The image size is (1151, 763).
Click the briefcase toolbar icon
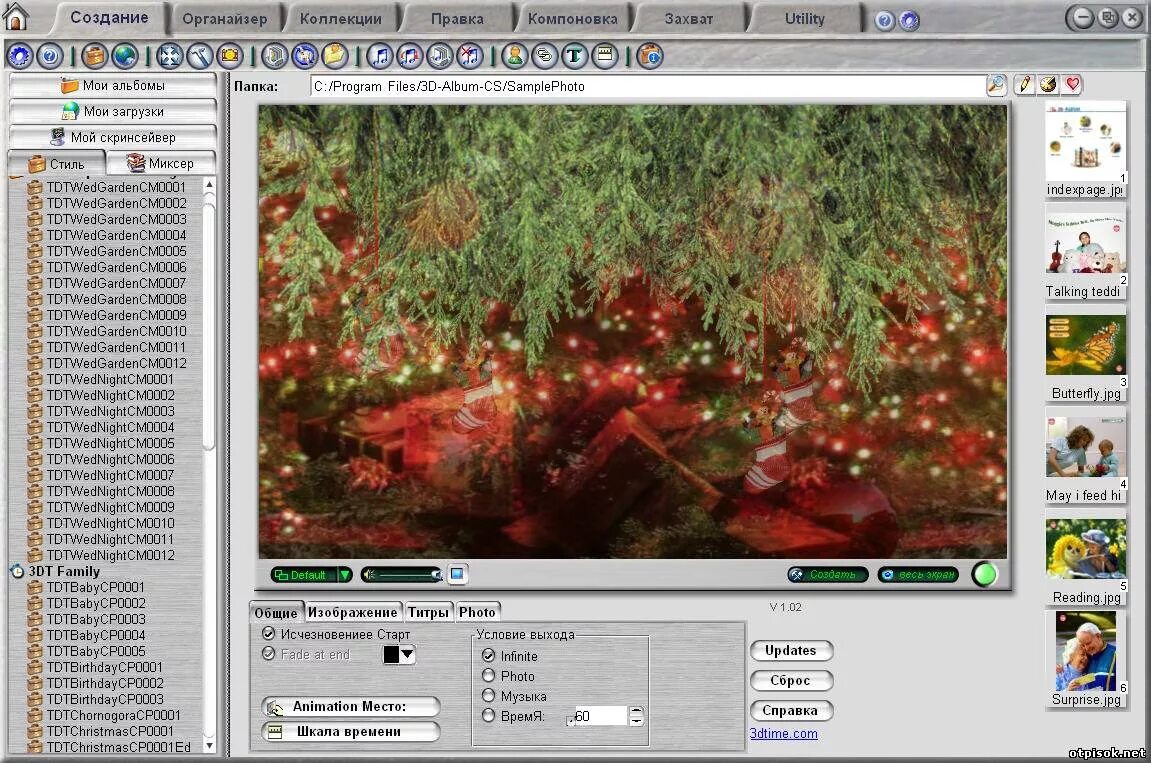pos(95,56)
